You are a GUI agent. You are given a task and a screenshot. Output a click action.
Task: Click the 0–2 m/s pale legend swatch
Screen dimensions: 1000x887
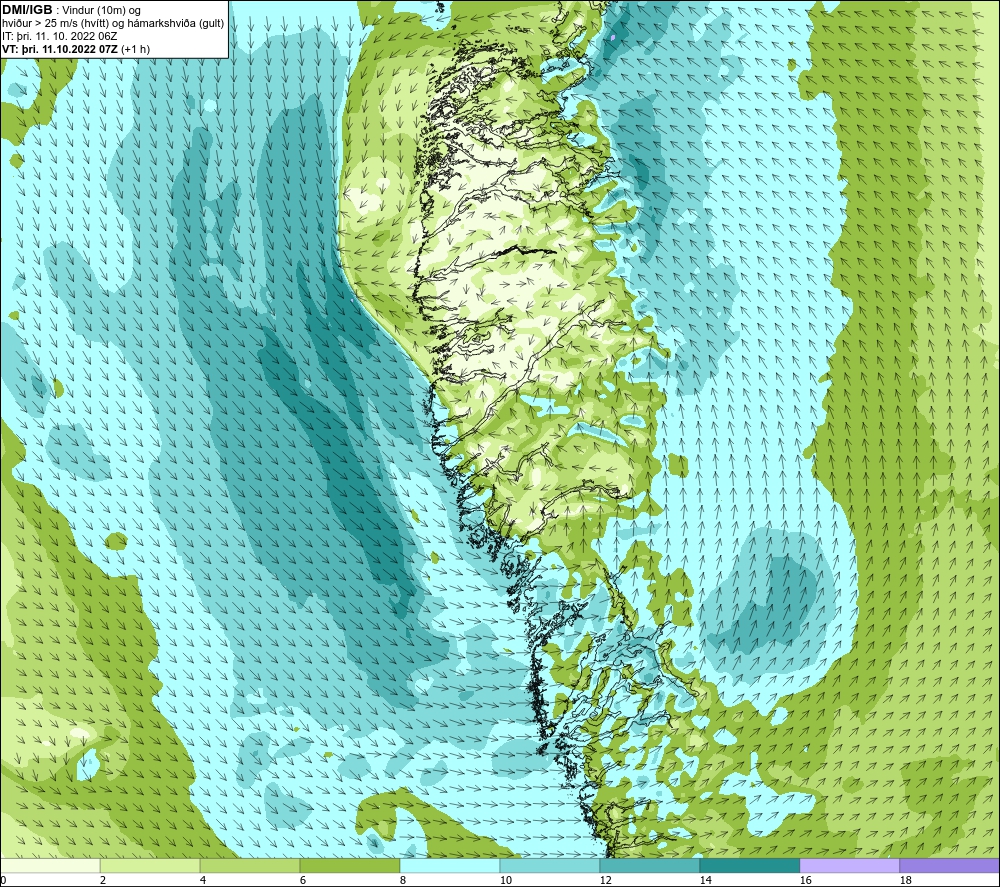pyautogui.click(x=50, y=866)
